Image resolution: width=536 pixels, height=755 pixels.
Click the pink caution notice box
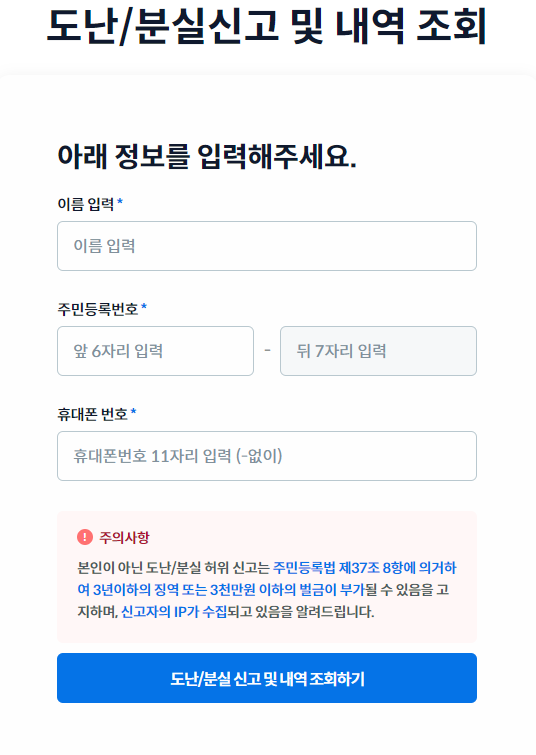267,577
